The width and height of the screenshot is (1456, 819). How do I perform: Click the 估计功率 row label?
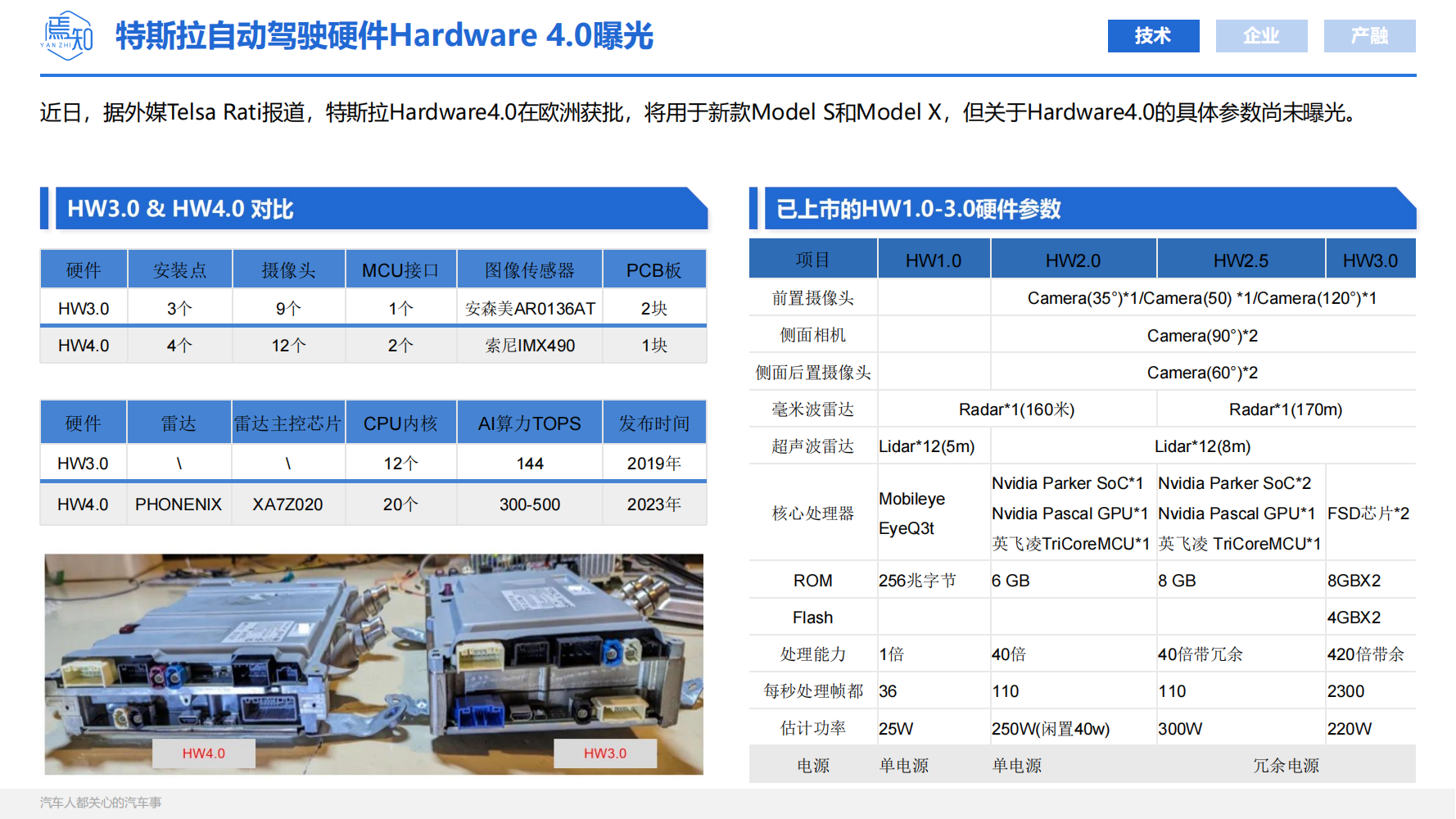pos(812,729)
